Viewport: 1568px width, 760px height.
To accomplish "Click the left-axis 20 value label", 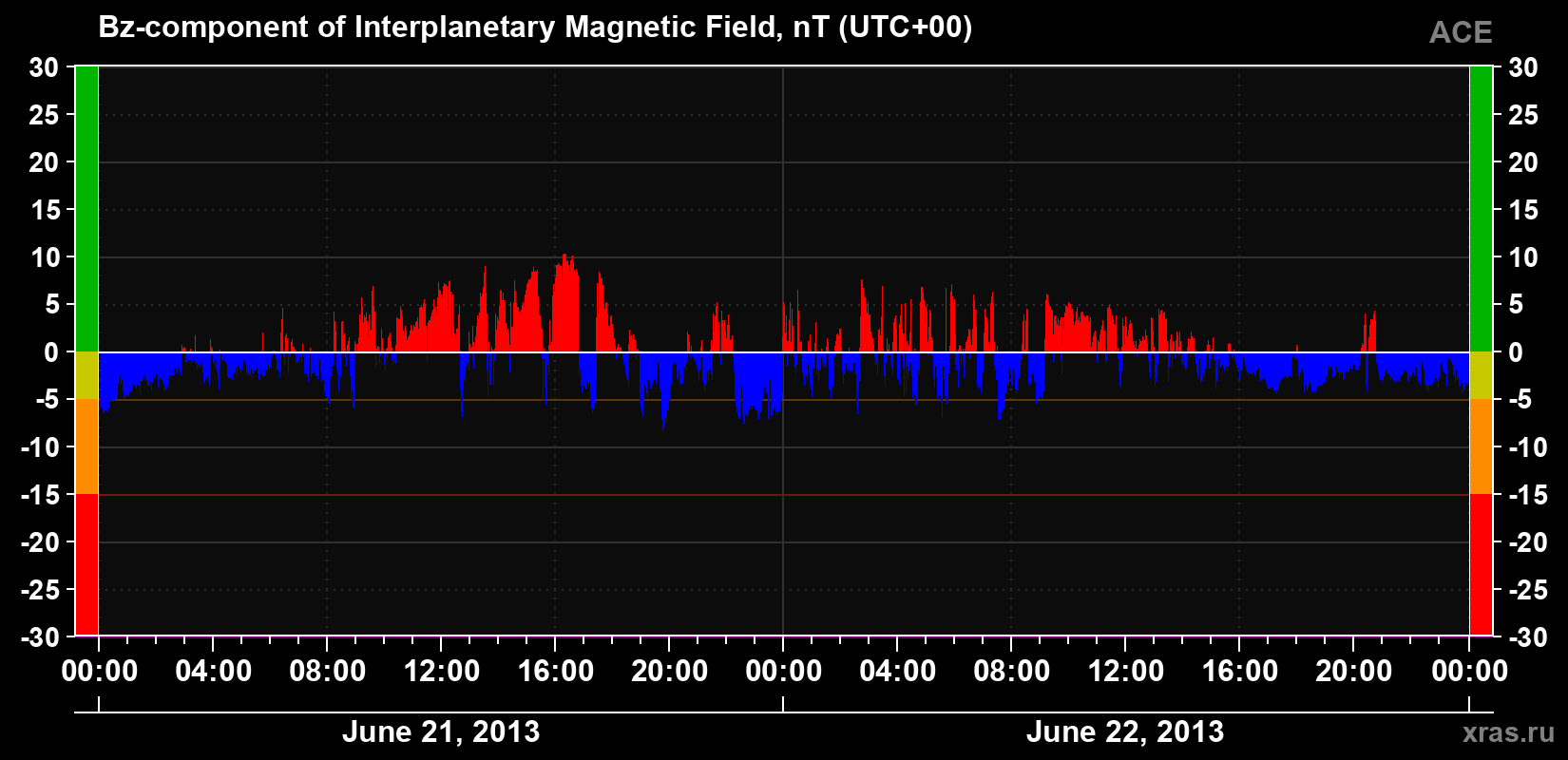I will [44, 162].
